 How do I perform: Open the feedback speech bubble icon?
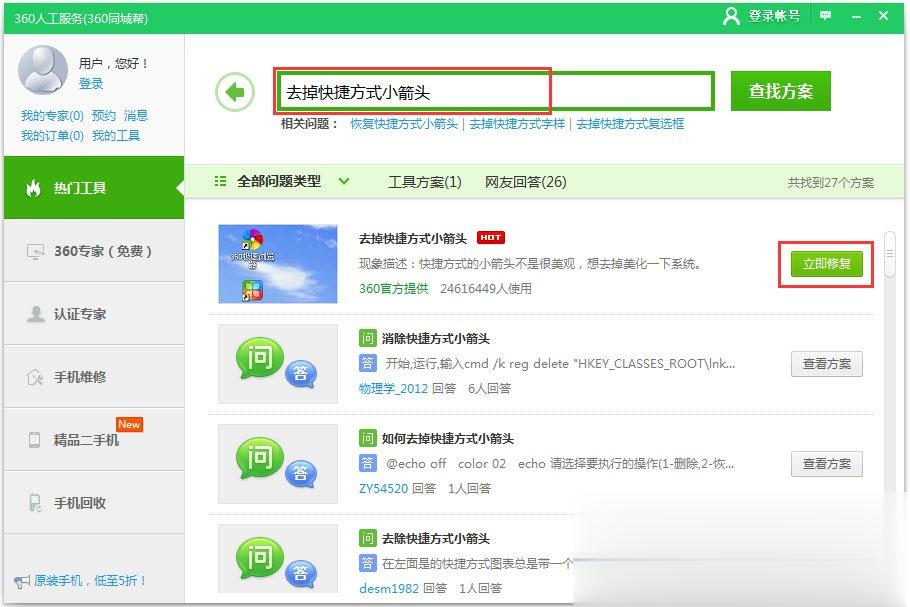825,16
